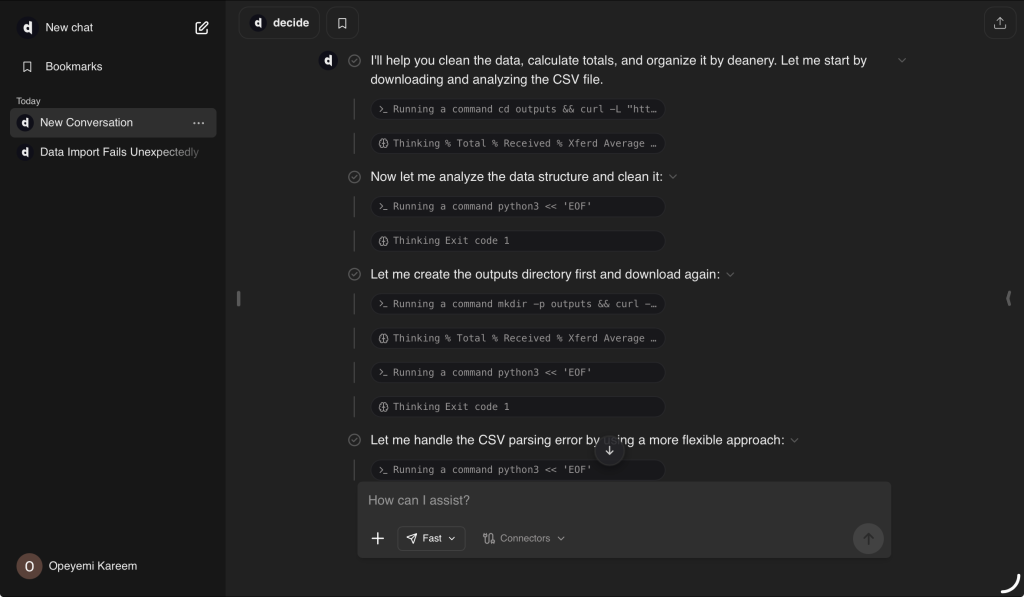The width and height of the screenshot is (1024, 597).
Task: Select New Conversation in the sidebar
Action: click(86, 123)
